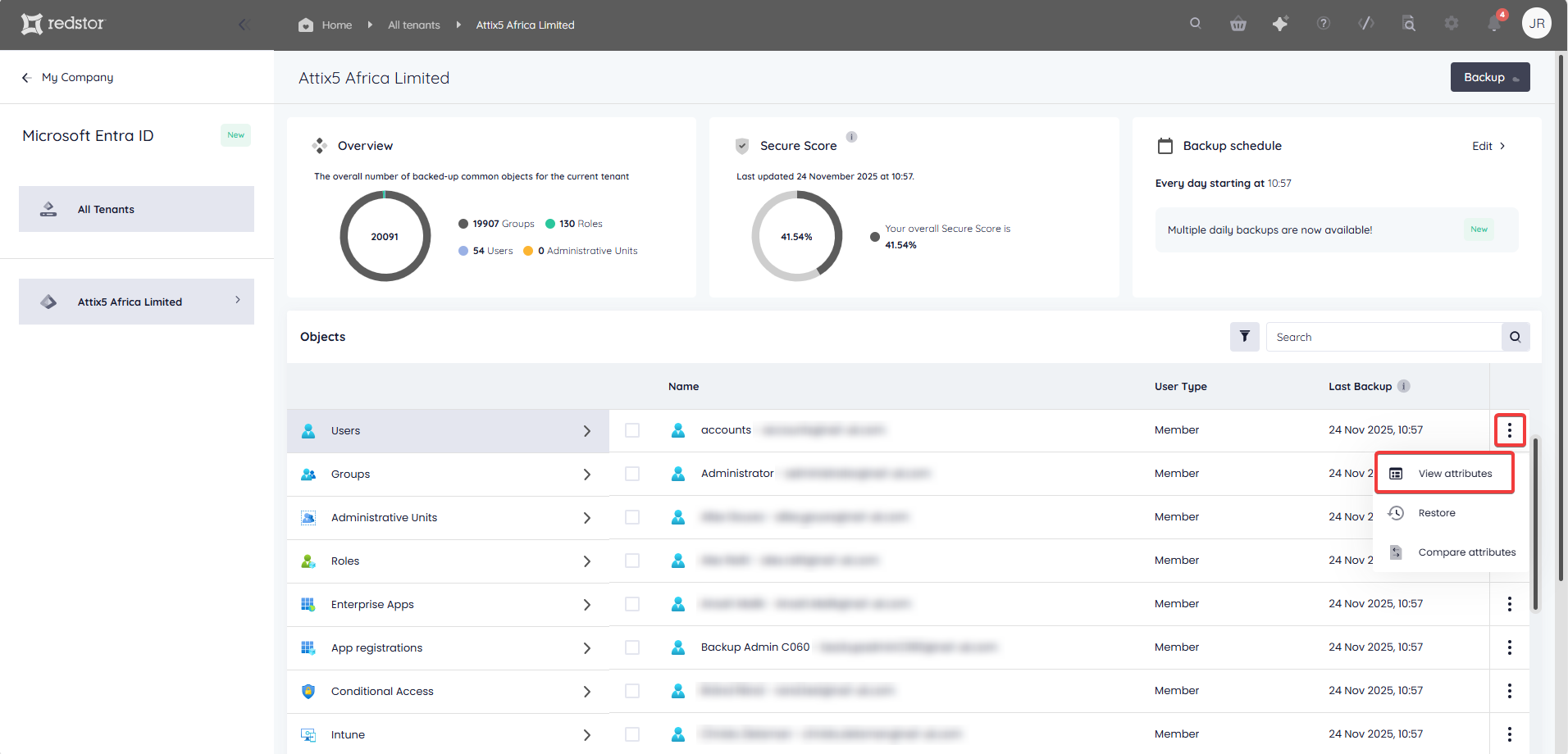1568x754 pixels.
Task: Choose Compare attributes from context menu
Action: coord(1450,552)
